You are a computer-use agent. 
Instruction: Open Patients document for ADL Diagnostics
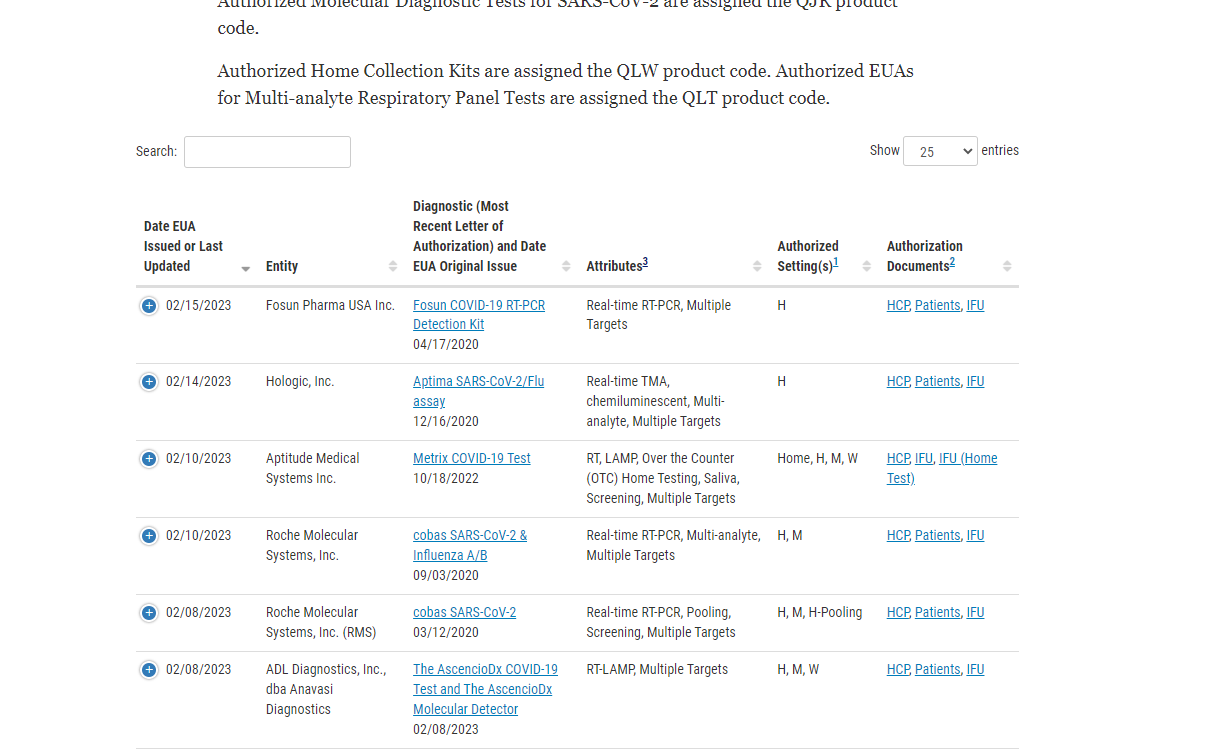pos(937,669)
